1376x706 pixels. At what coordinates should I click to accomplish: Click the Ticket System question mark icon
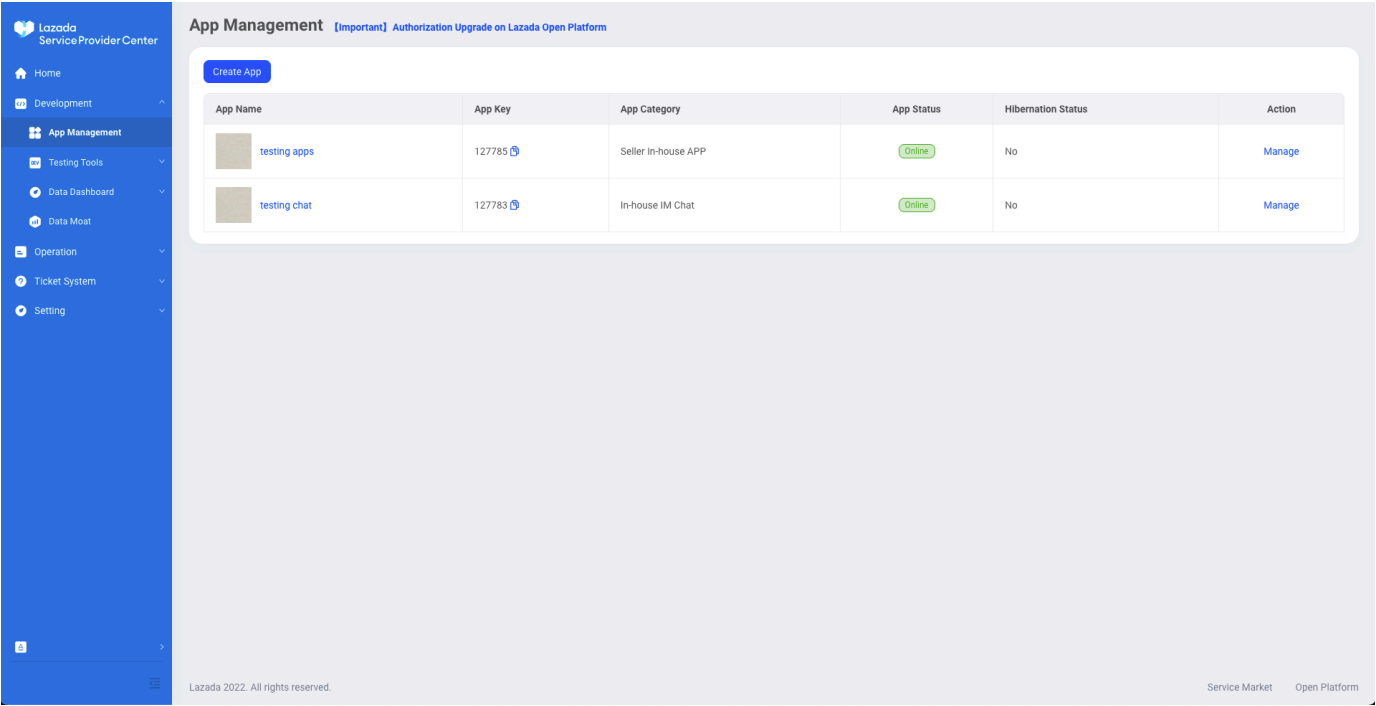click(x=20, y=281)
